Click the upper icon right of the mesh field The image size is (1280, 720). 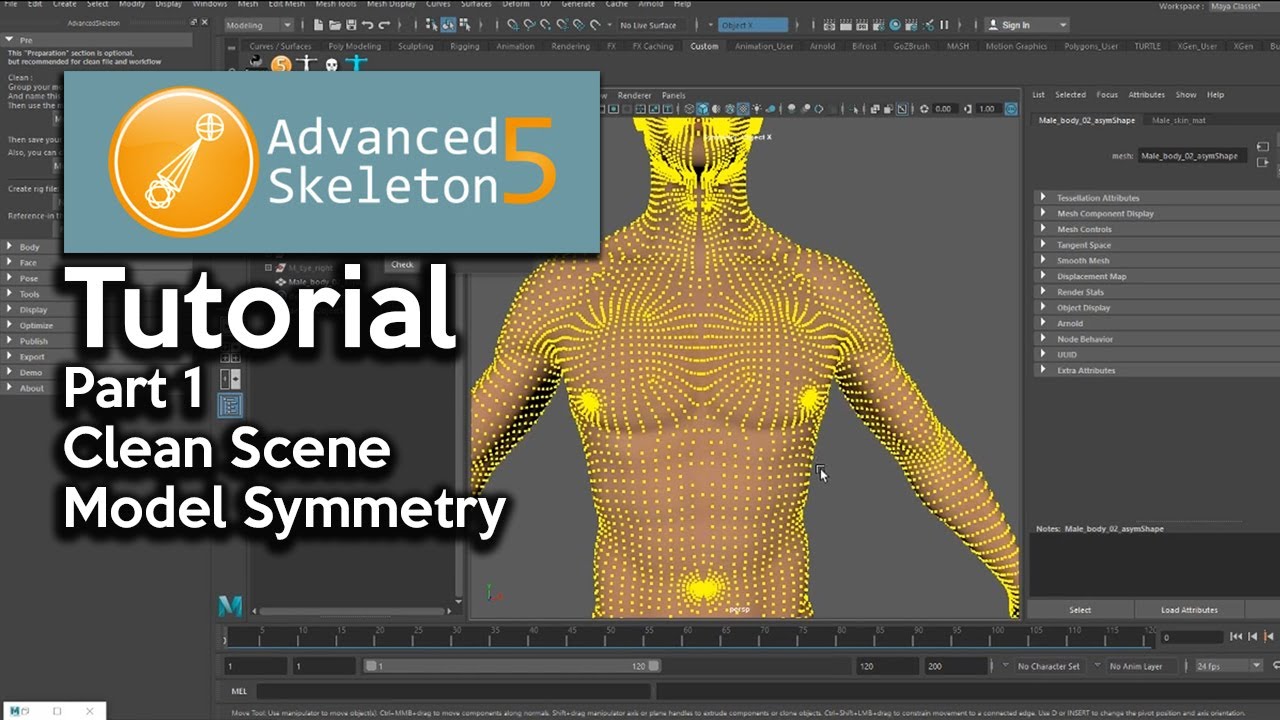tap(1262, 147)
